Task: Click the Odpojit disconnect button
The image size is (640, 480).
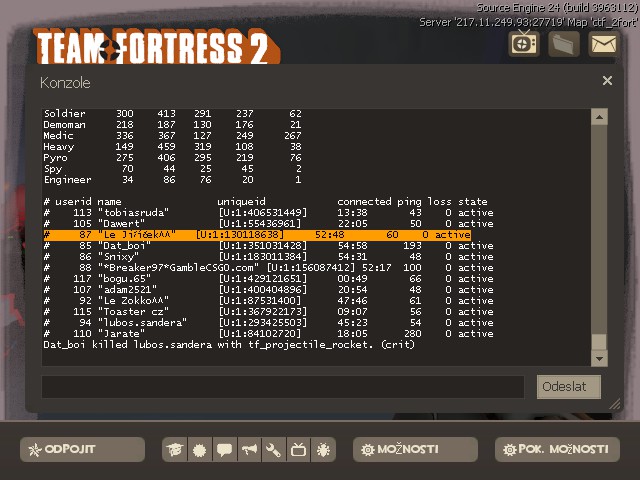Action: pyautogui.click(x=82, y=449)
